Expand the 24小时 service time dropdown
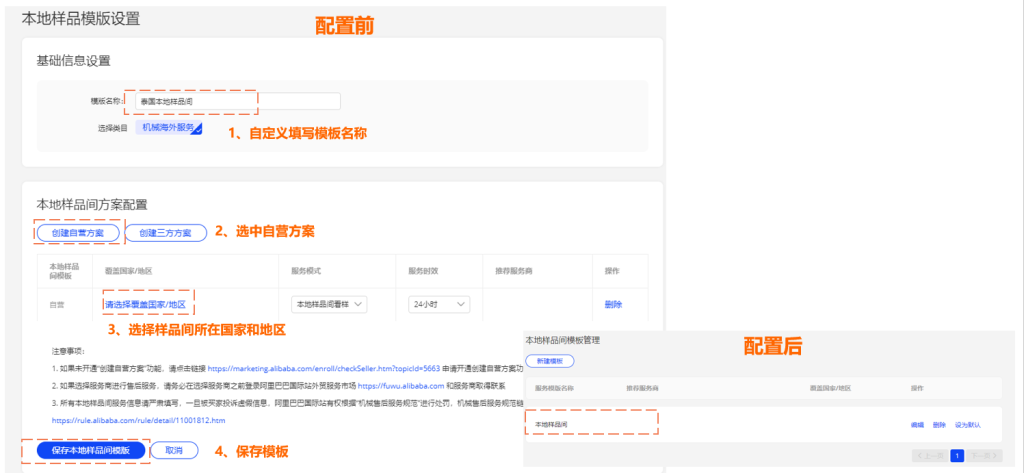 (438, 304)
